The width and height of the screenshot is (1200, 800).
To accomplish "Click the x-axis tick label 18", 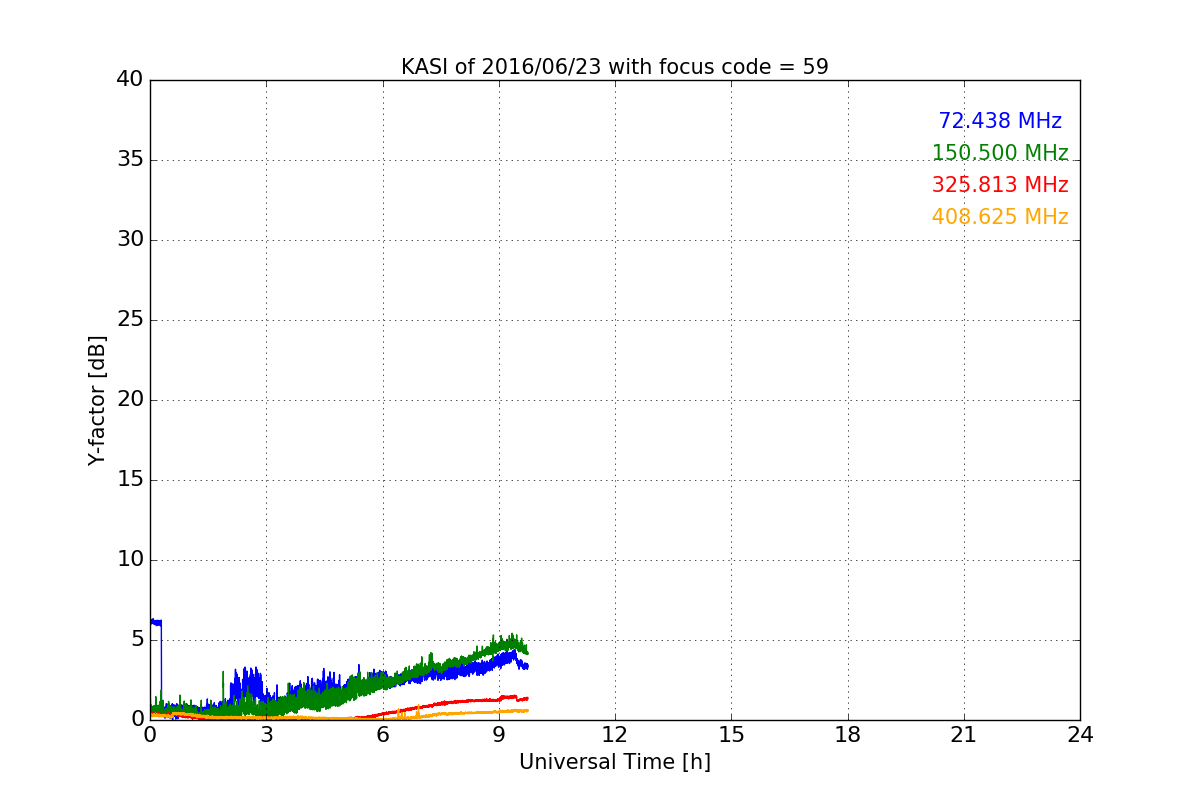I will coord(848,735).
